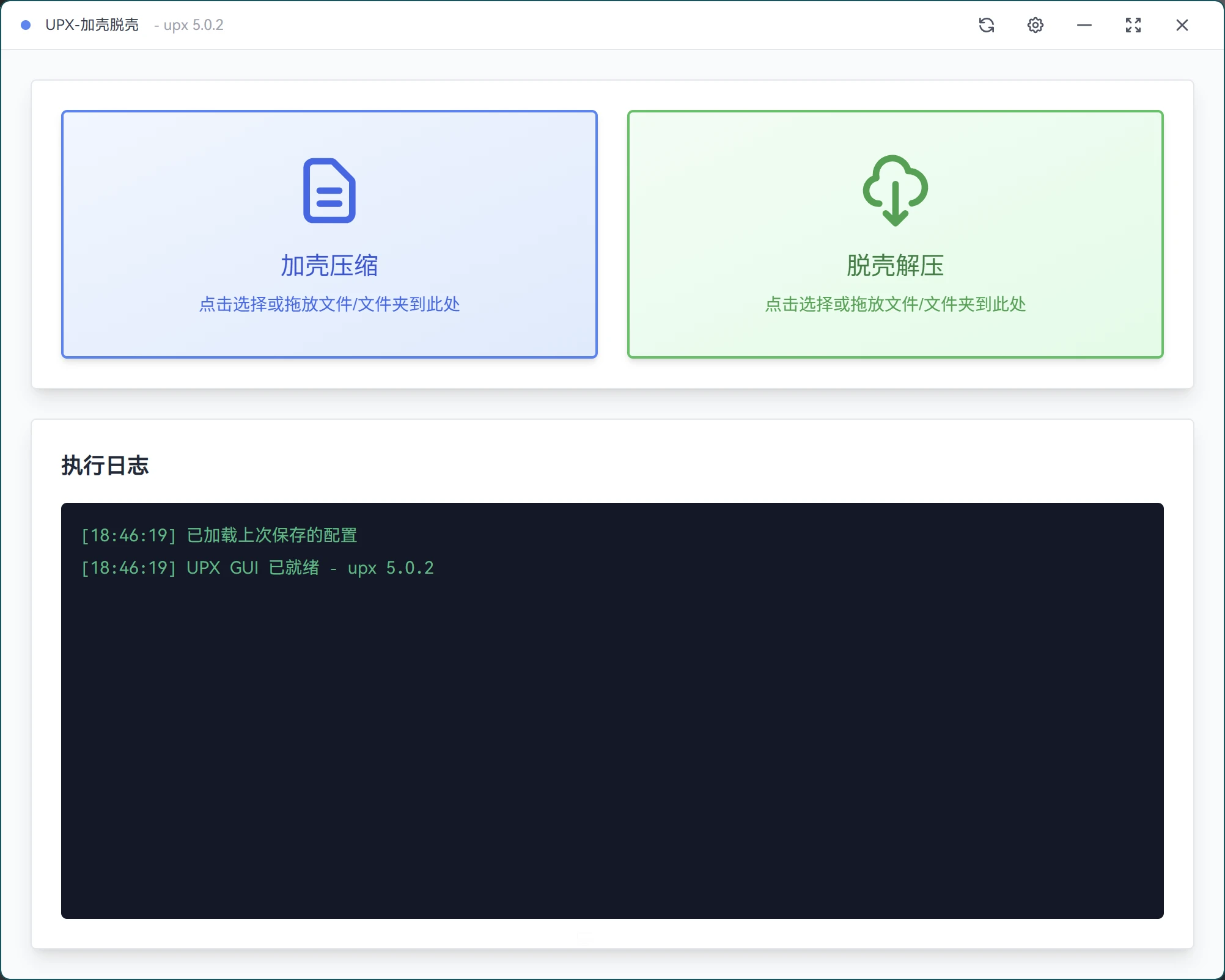The height and width of the screenshot is (980, 1225).
Task: Click the 执行日志 section heading
Action: pyautogui.click(x=105, y=466)
